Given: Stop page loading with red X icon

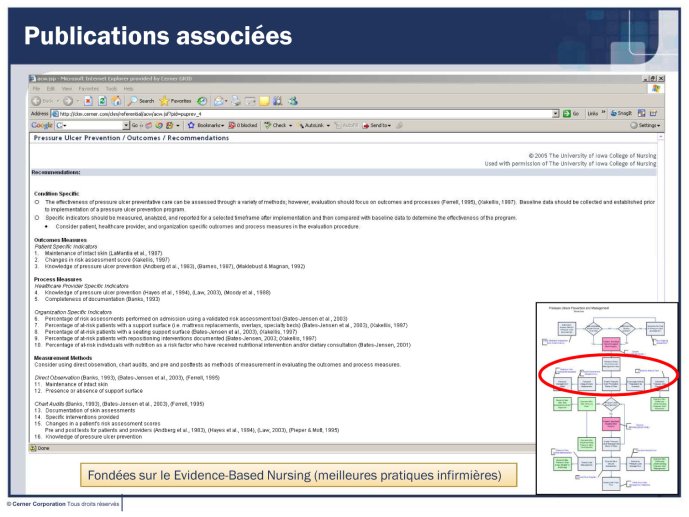Looking at the screenshot, I should pos(88,101).
